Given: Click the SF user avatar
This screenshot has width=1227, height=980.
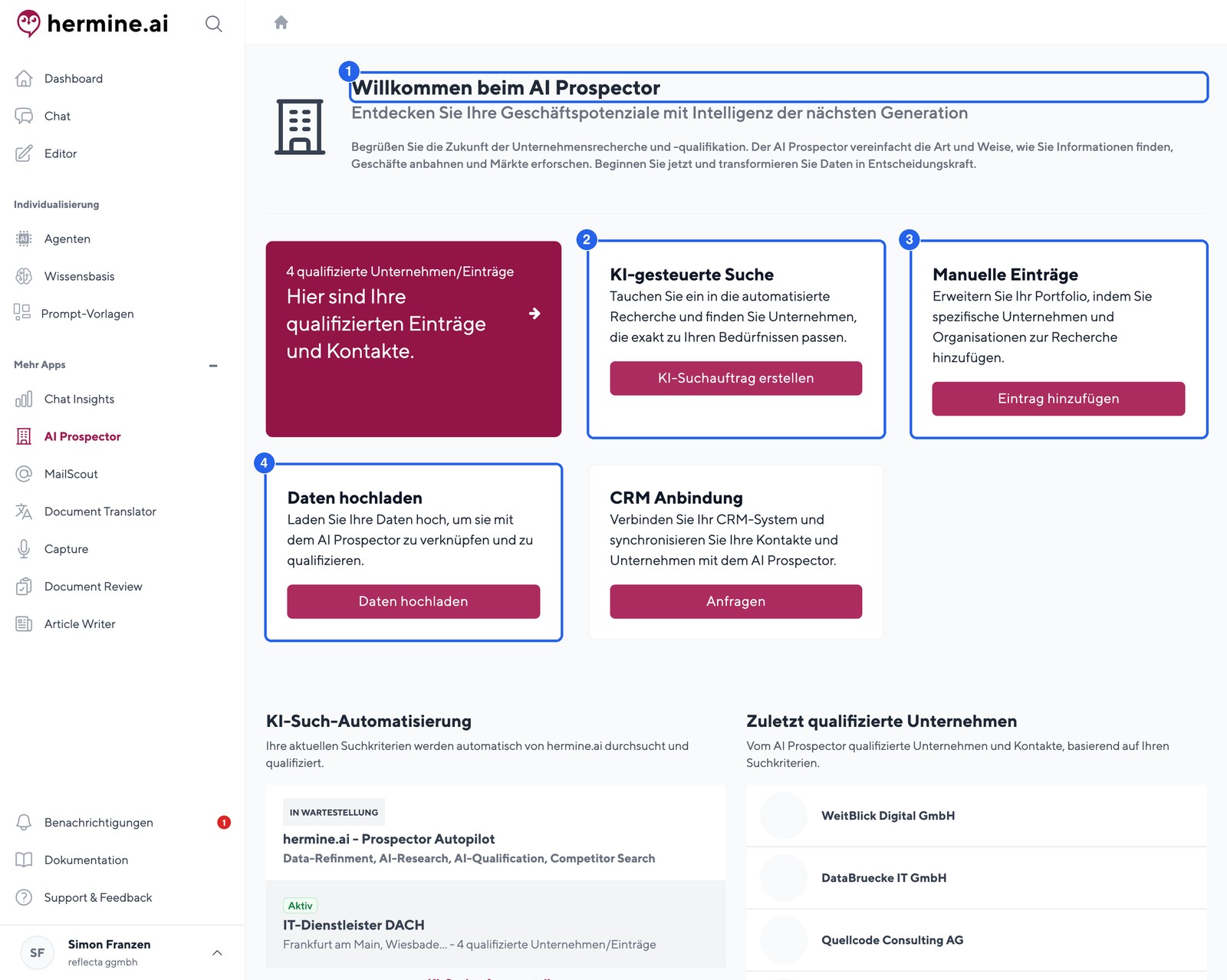Looking at the screenshot, I should 37,952.
